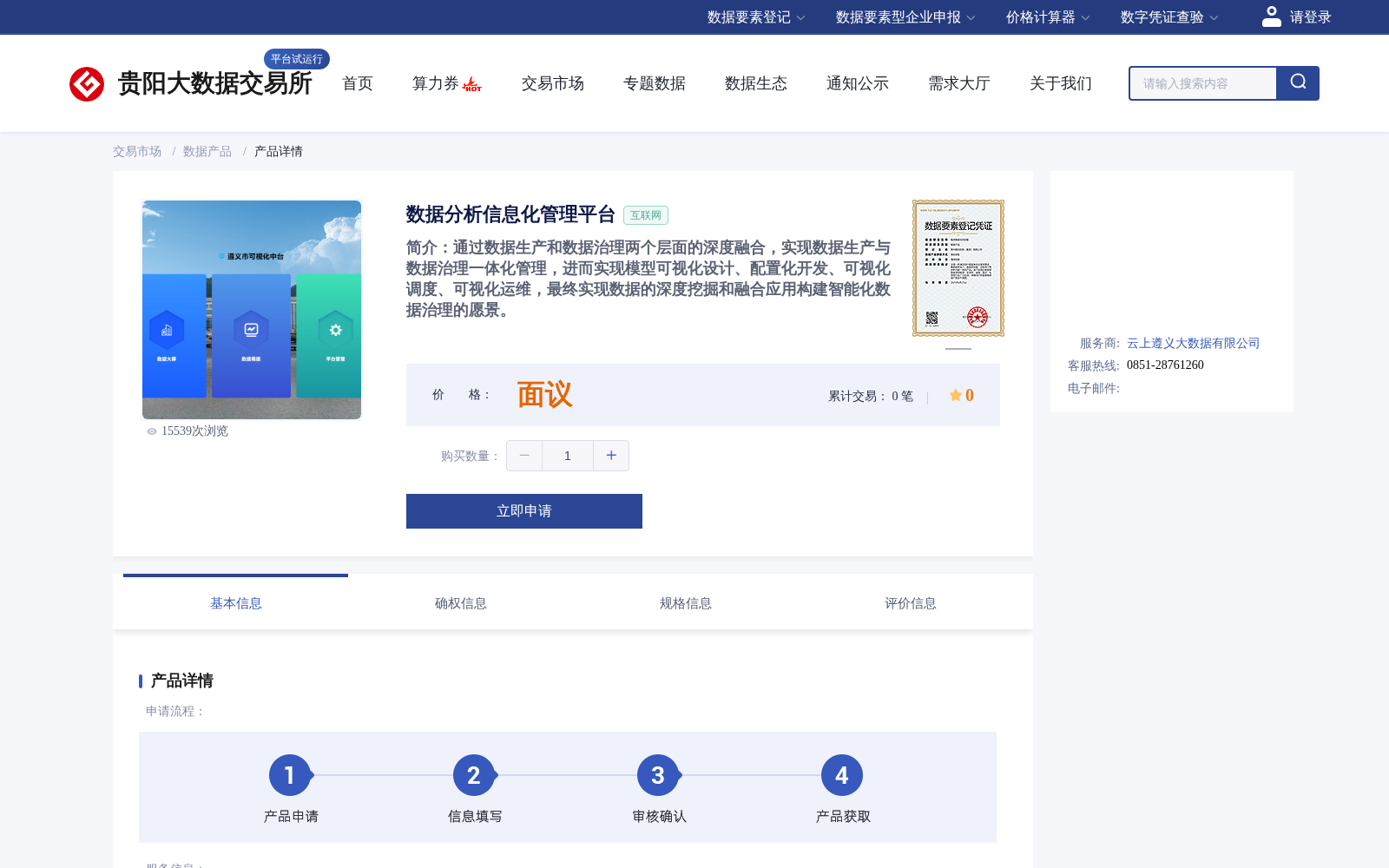Click step 2 circle 信息填写
Screen dimensions: 1389x868
[474, 775]
